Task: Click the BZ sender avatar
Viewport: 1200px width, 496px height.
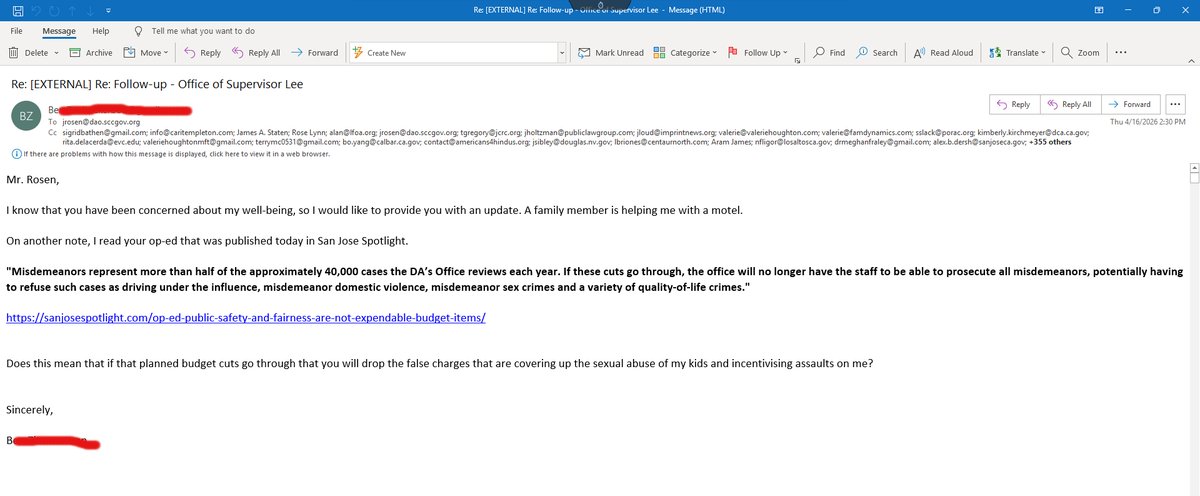Action: click(x=26, y=116)
